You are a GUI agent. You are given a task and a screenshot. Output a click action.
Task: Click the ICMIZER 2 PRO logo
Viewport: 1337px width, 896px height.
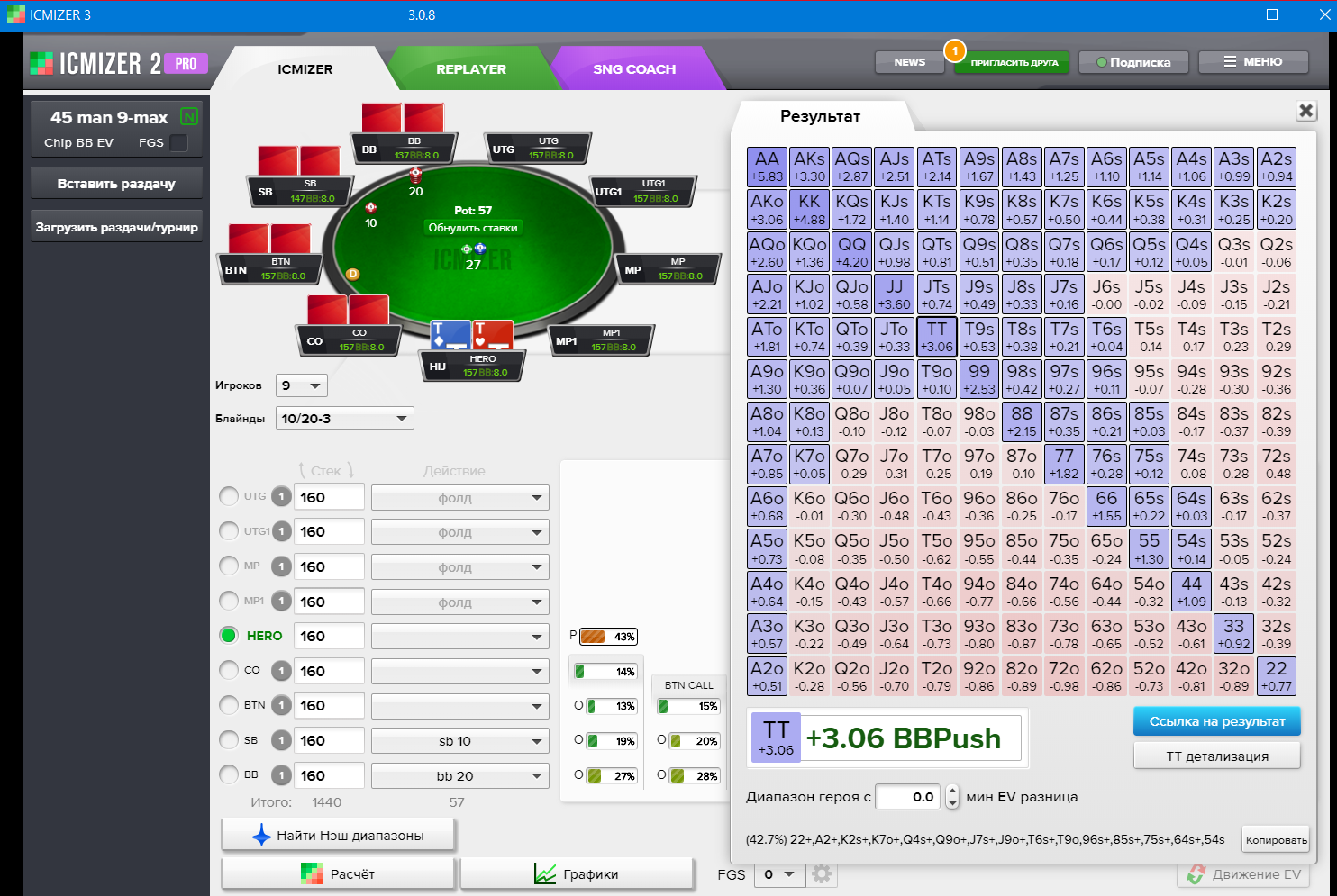coord(119,63)
